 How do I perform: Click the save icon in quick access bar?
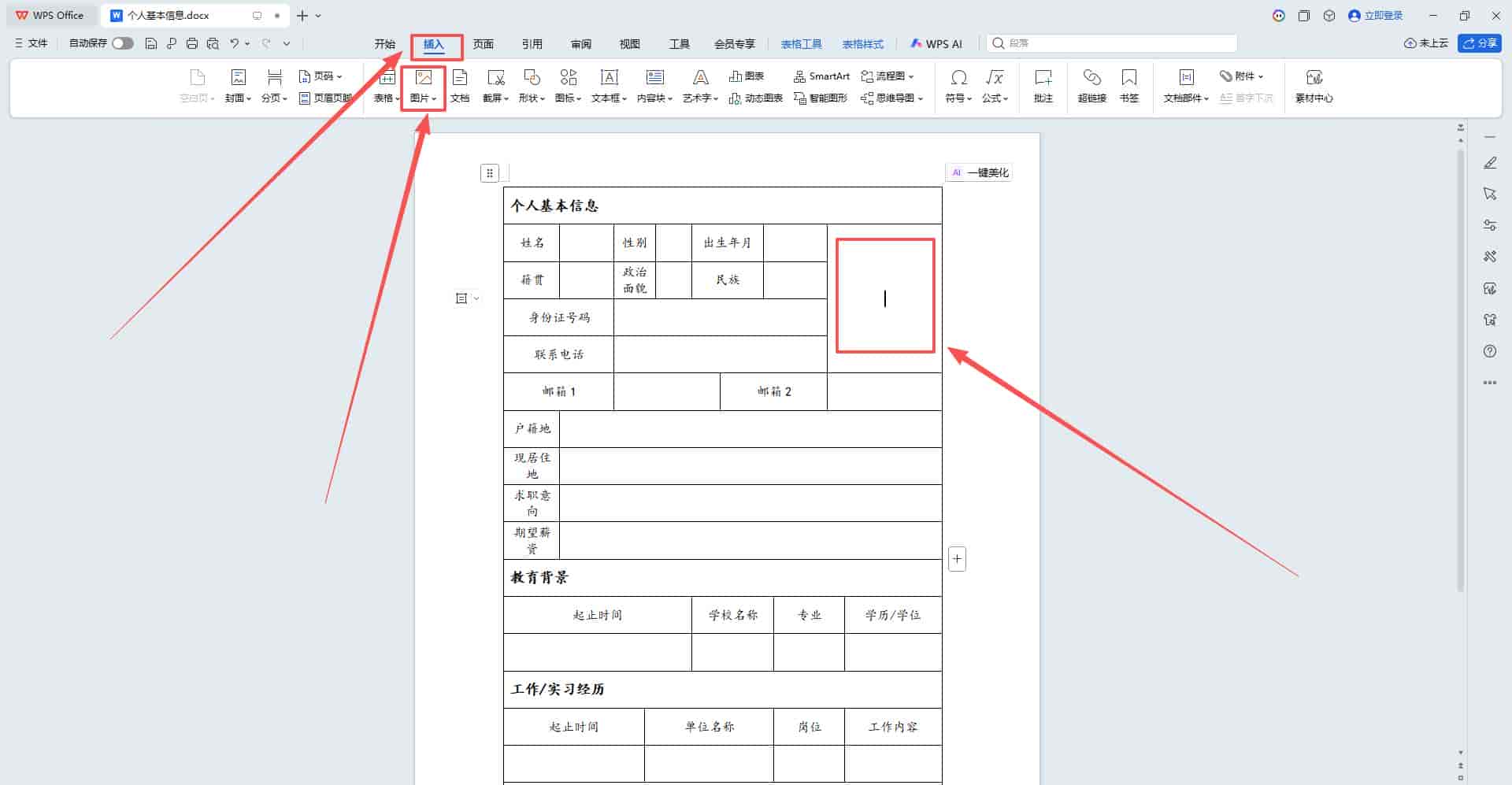[x=151, y=43]
